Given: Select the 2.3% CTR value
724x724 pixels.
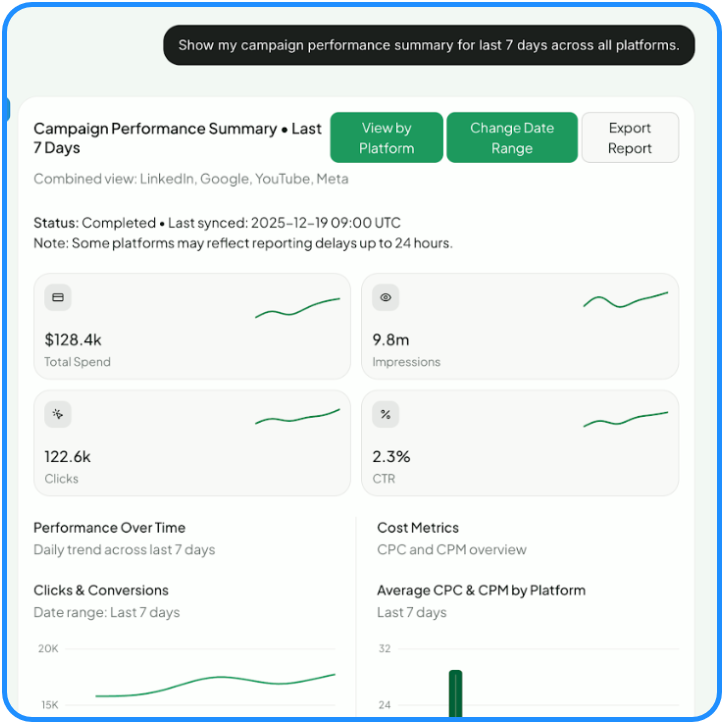Looking at the screenshot, I should click(x=391, y=457).
